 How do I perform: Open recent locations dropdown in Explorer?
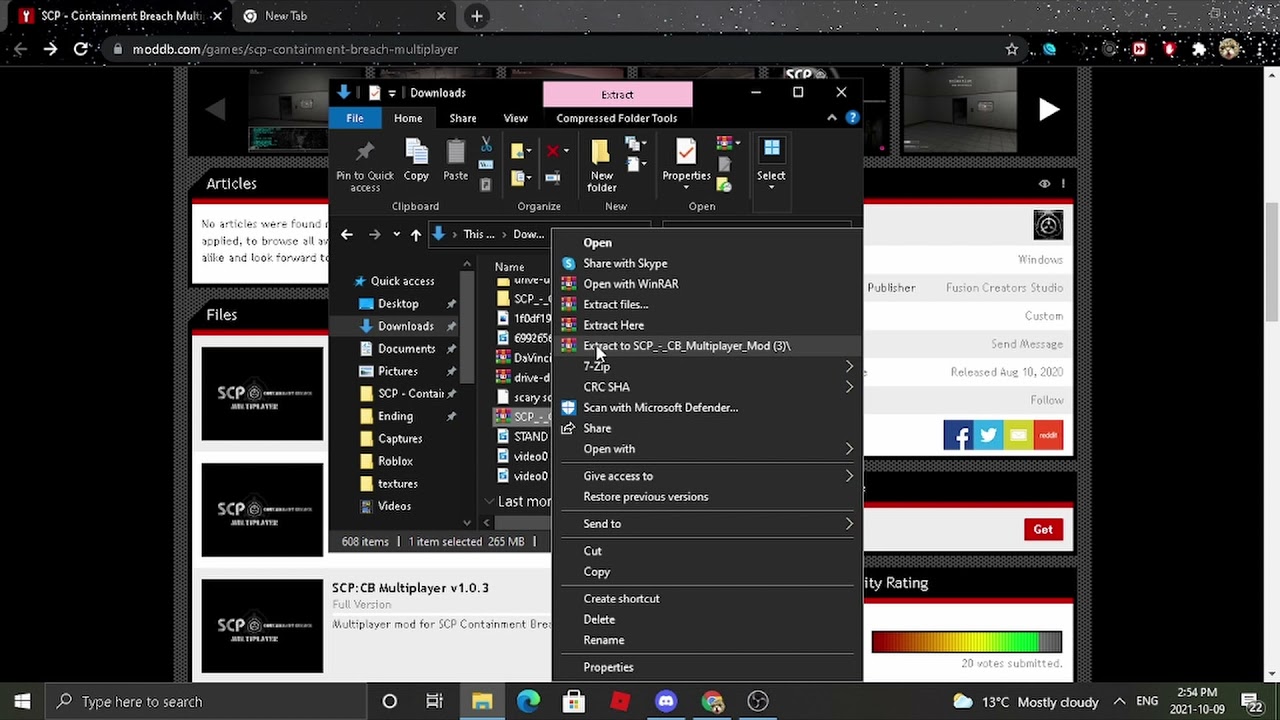click(396, 235)
